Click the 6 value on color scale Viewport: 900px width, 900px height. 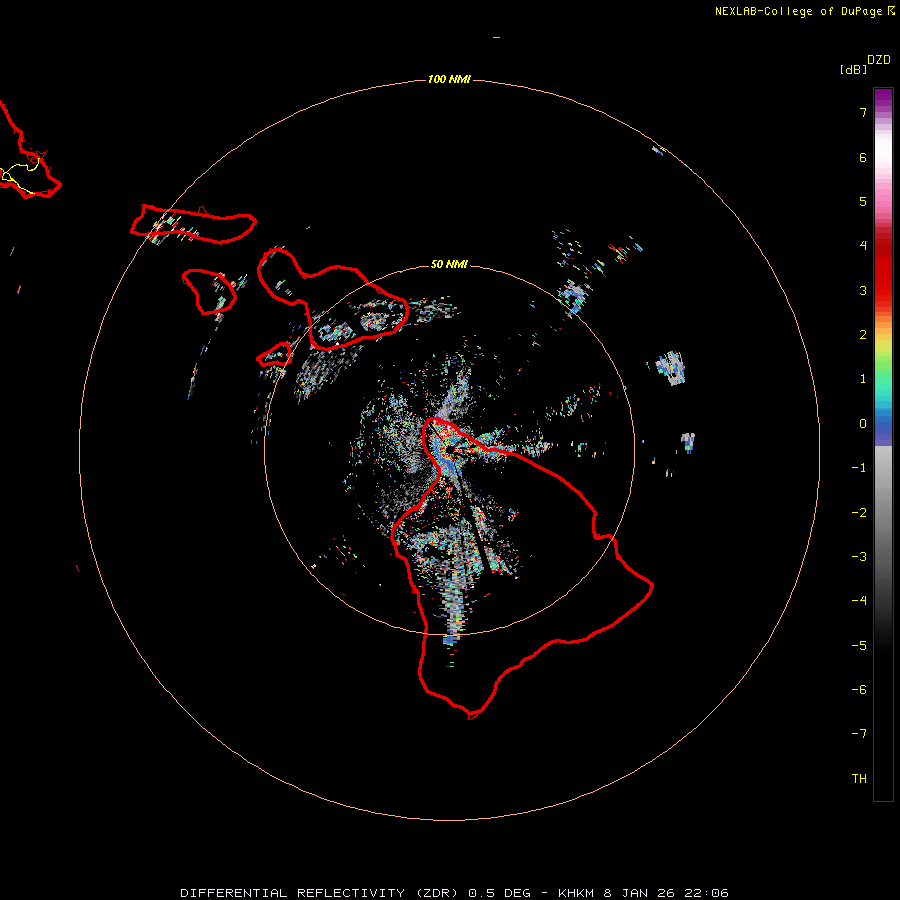pyautogui.click(x=863, y=157)
